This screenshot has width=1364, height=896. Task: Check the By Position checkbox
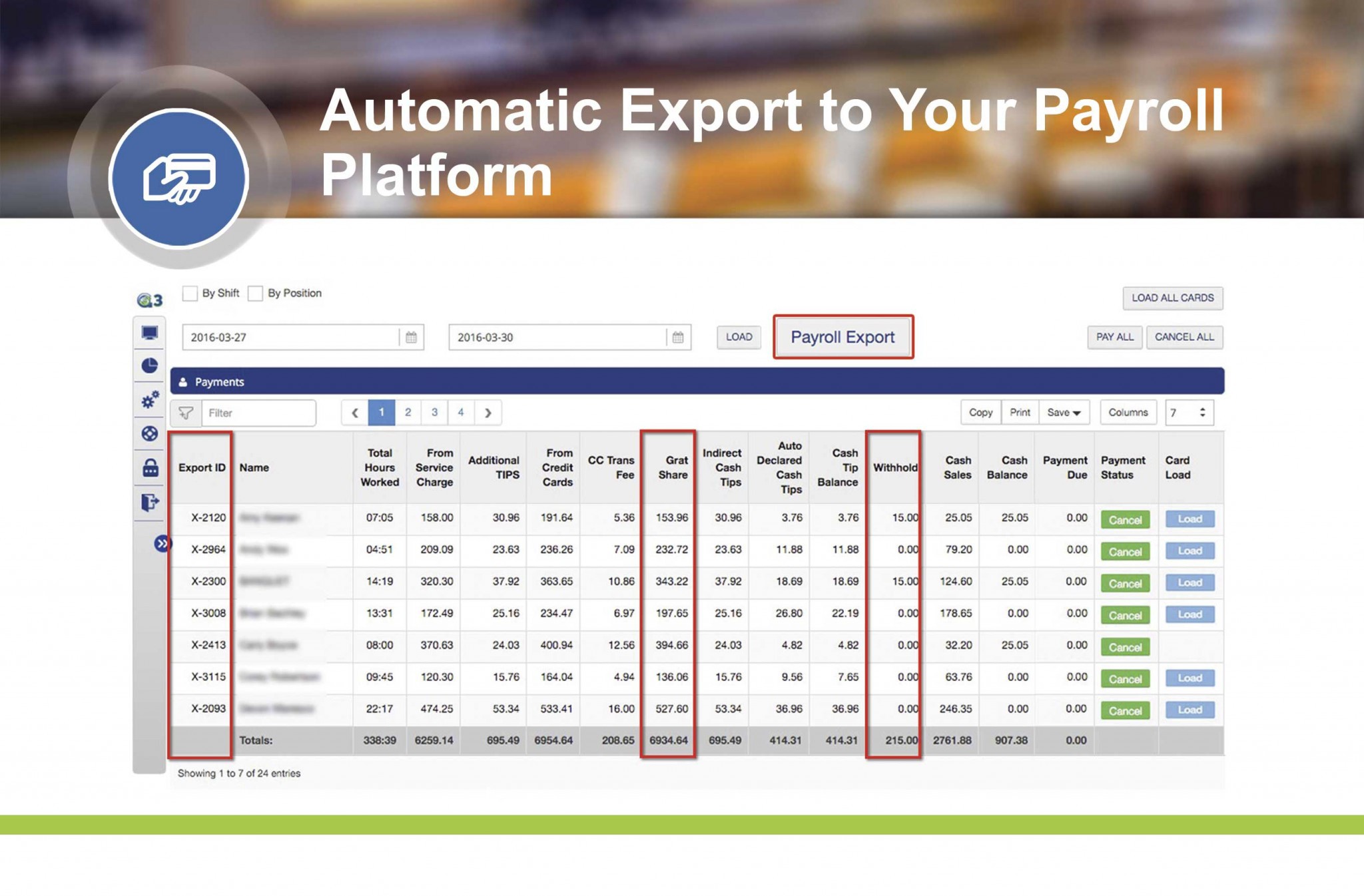(255, 294)
